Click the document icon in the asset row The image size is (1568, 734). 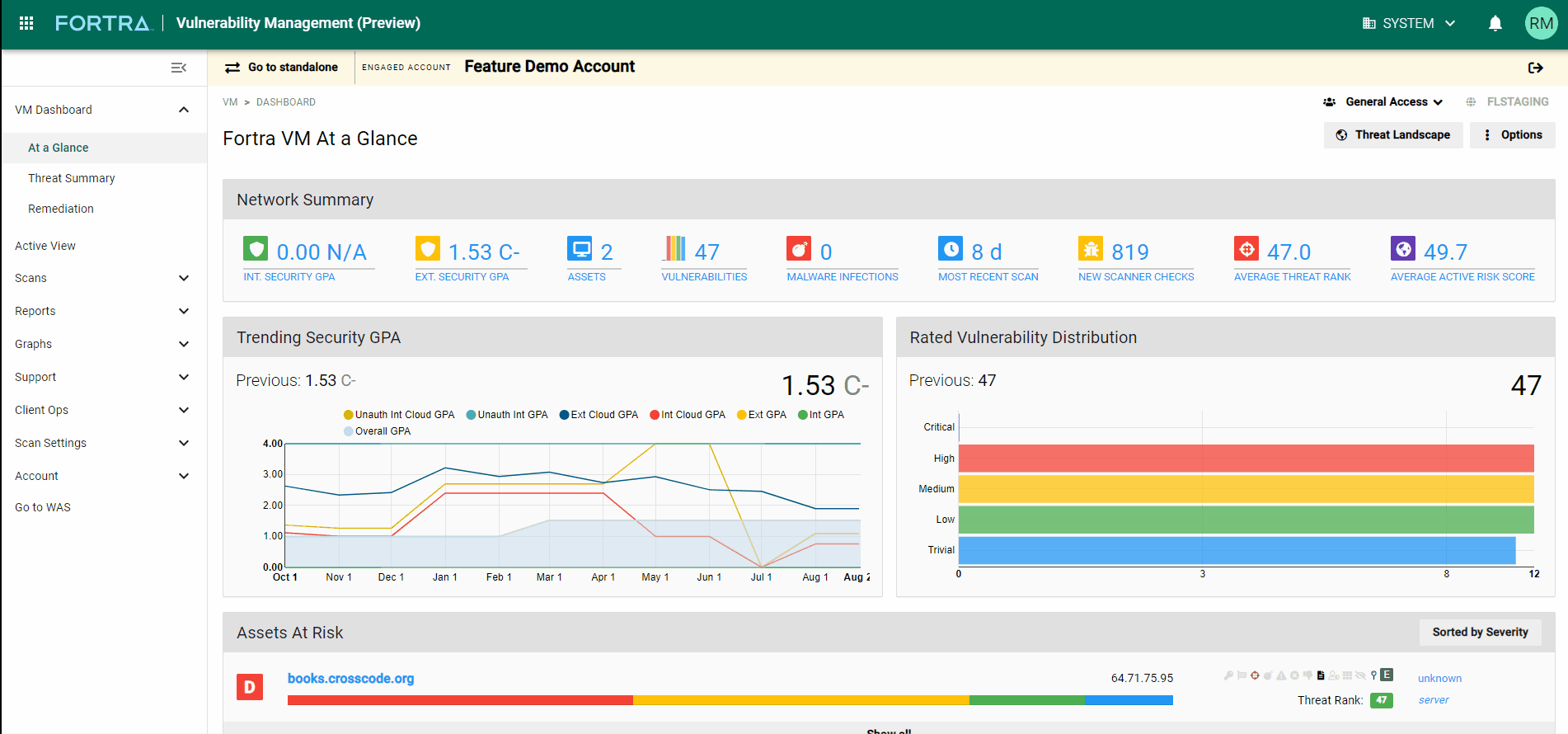coord(1321,675)
